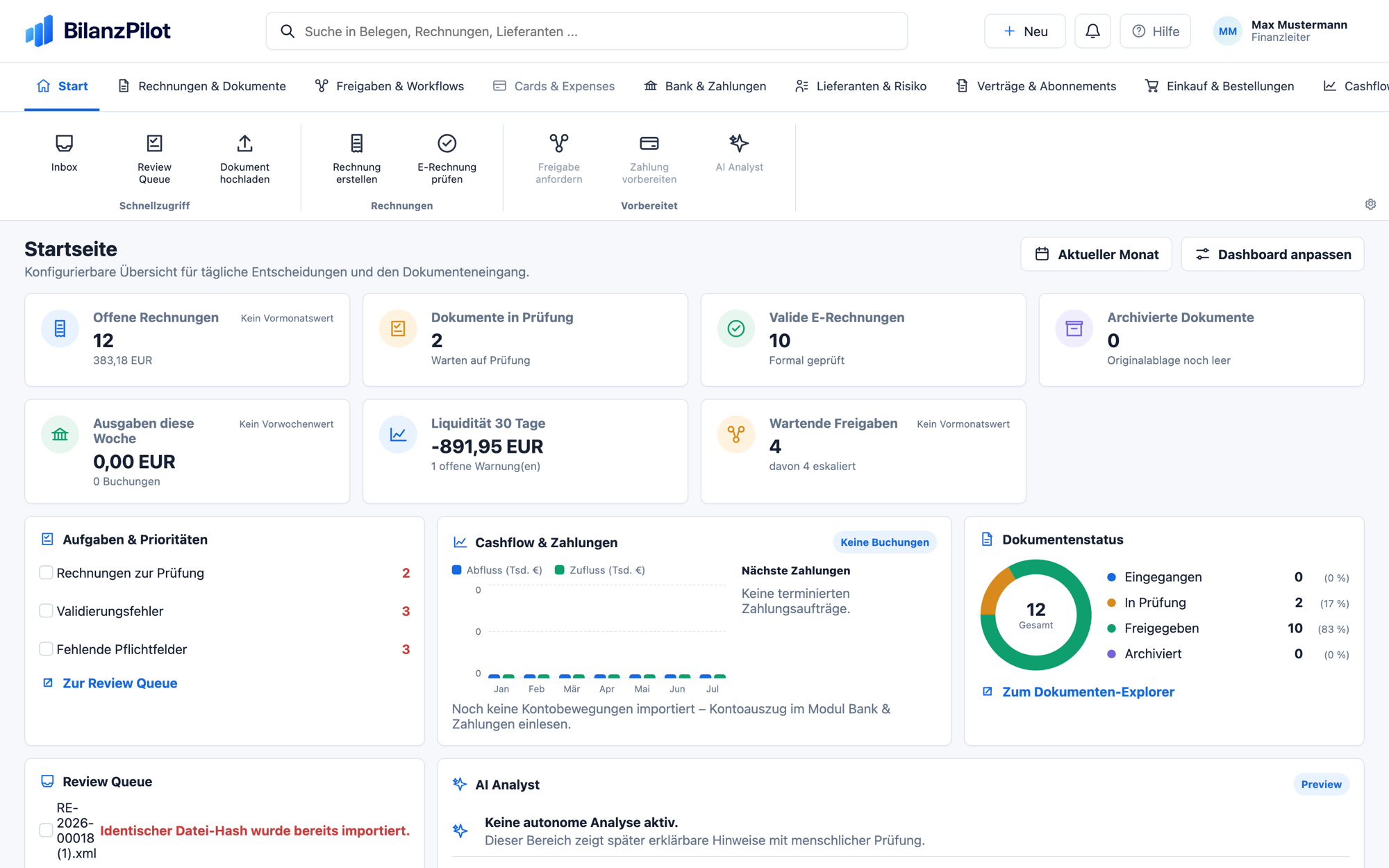The height and width of the screenshot is (868, 1389).
Task: Click Zufluss green legend swatch
Action: (560, 570)
